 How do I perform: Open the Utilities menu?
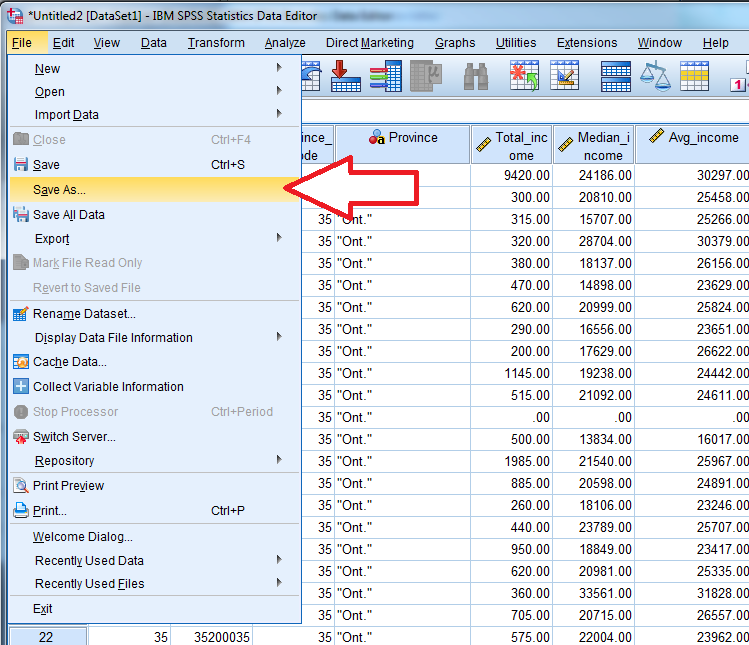pos(516,43)
